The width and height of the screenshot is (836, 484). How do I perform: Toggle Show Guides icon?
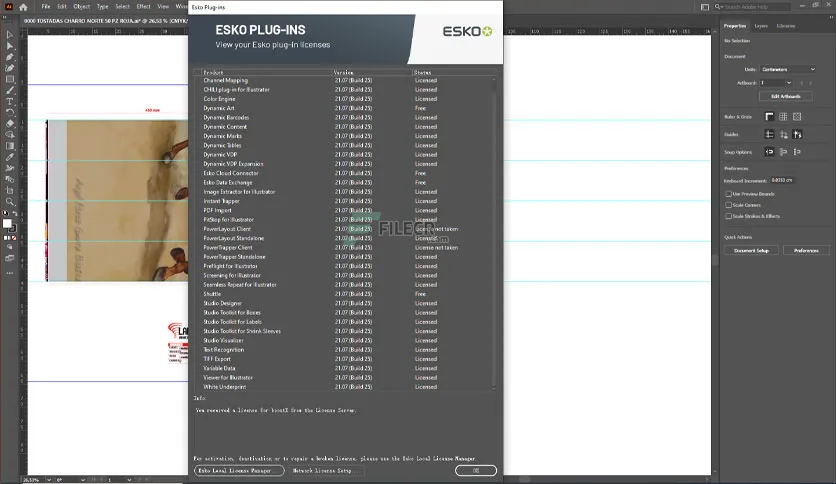[769, 134]
